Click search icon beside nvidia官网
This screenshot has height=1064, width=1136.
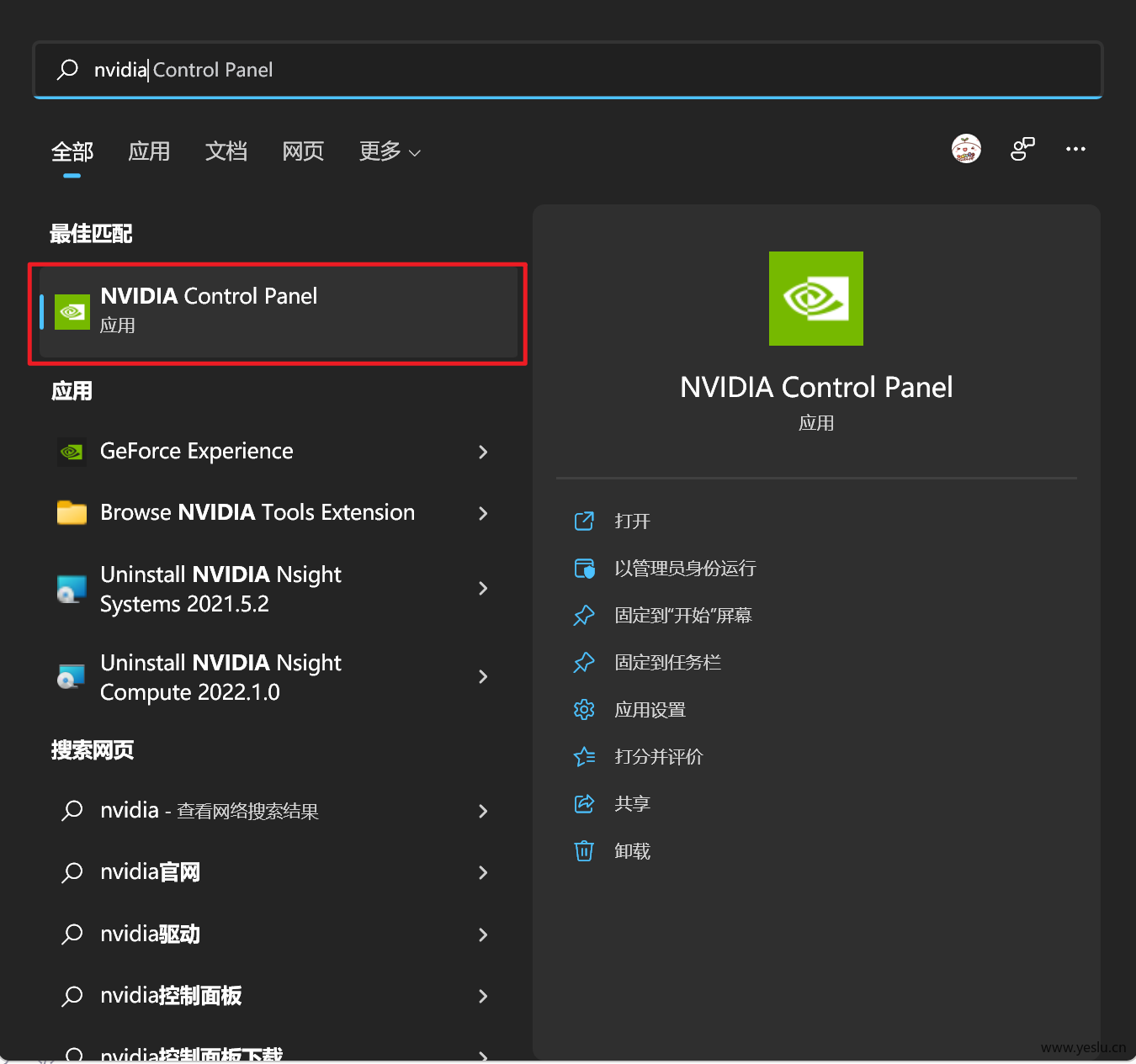[72, 872]
